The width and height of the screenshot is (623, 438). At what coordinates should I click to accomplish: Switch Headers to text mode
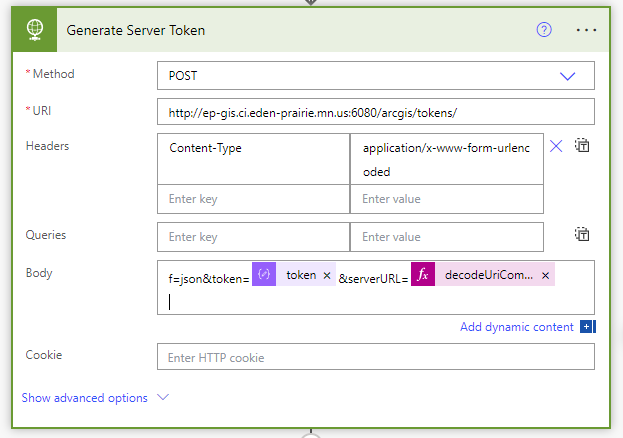[x=582, y=146]
